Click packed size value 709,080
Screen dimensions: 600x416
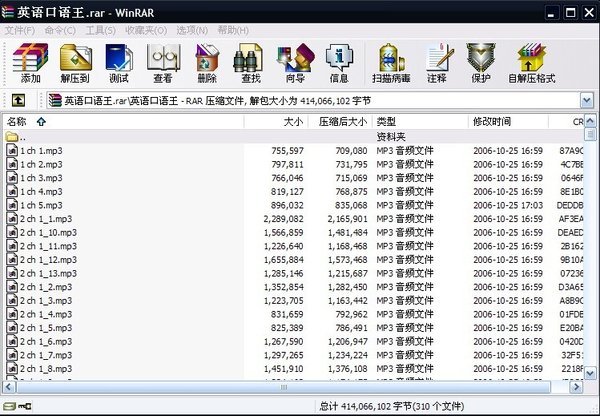click(351, 151)
